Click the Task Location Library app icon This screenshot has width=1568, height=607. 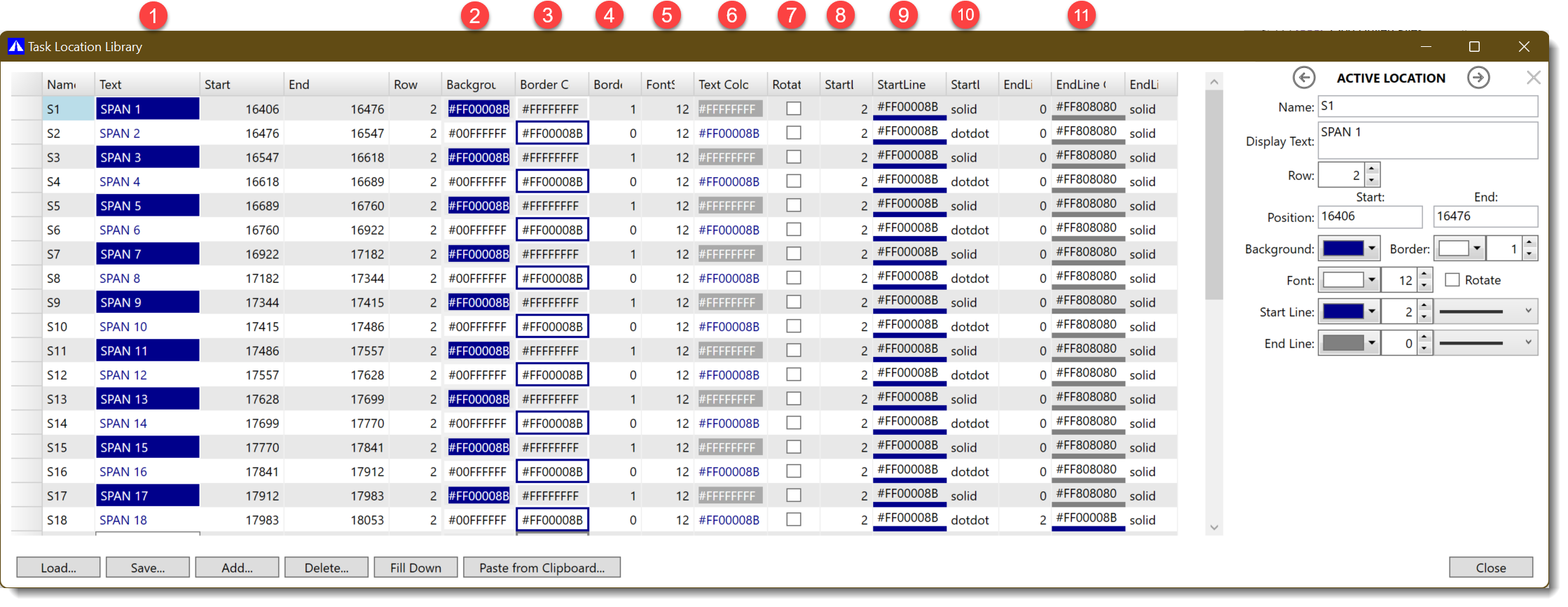(15, 47)
